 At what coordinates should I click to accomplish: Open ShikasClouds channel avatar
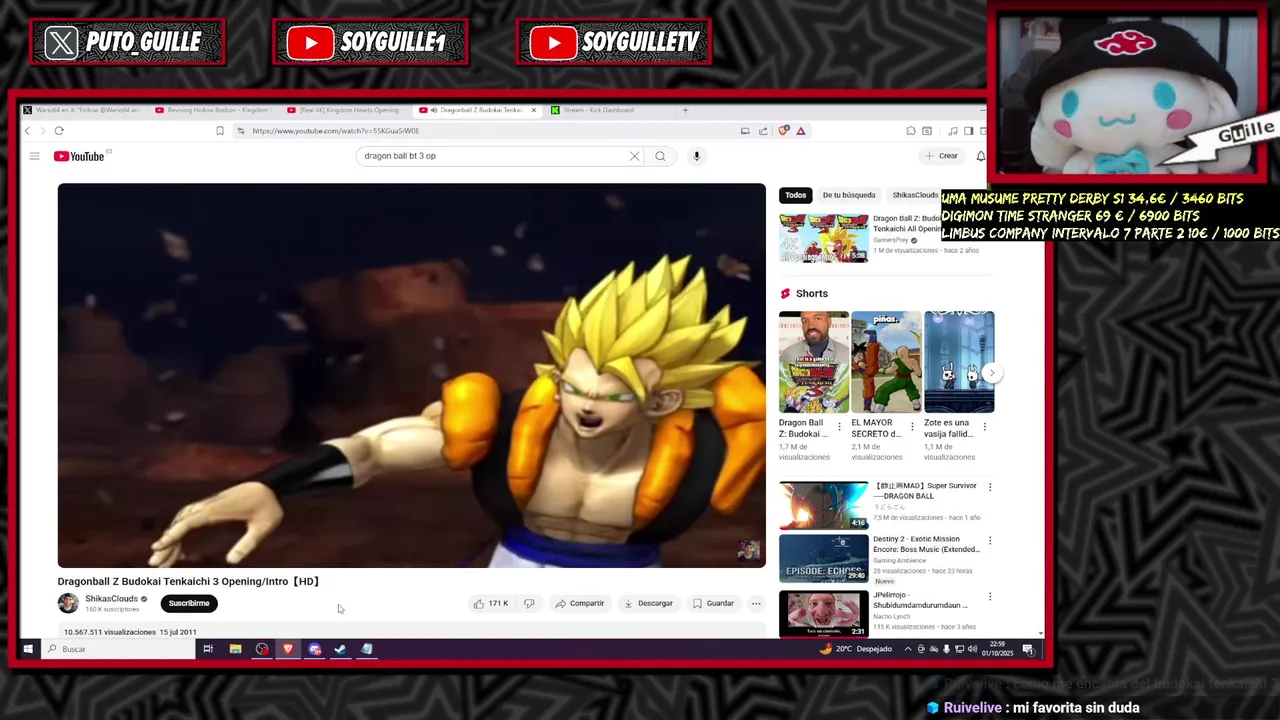[x=68, y=603]
